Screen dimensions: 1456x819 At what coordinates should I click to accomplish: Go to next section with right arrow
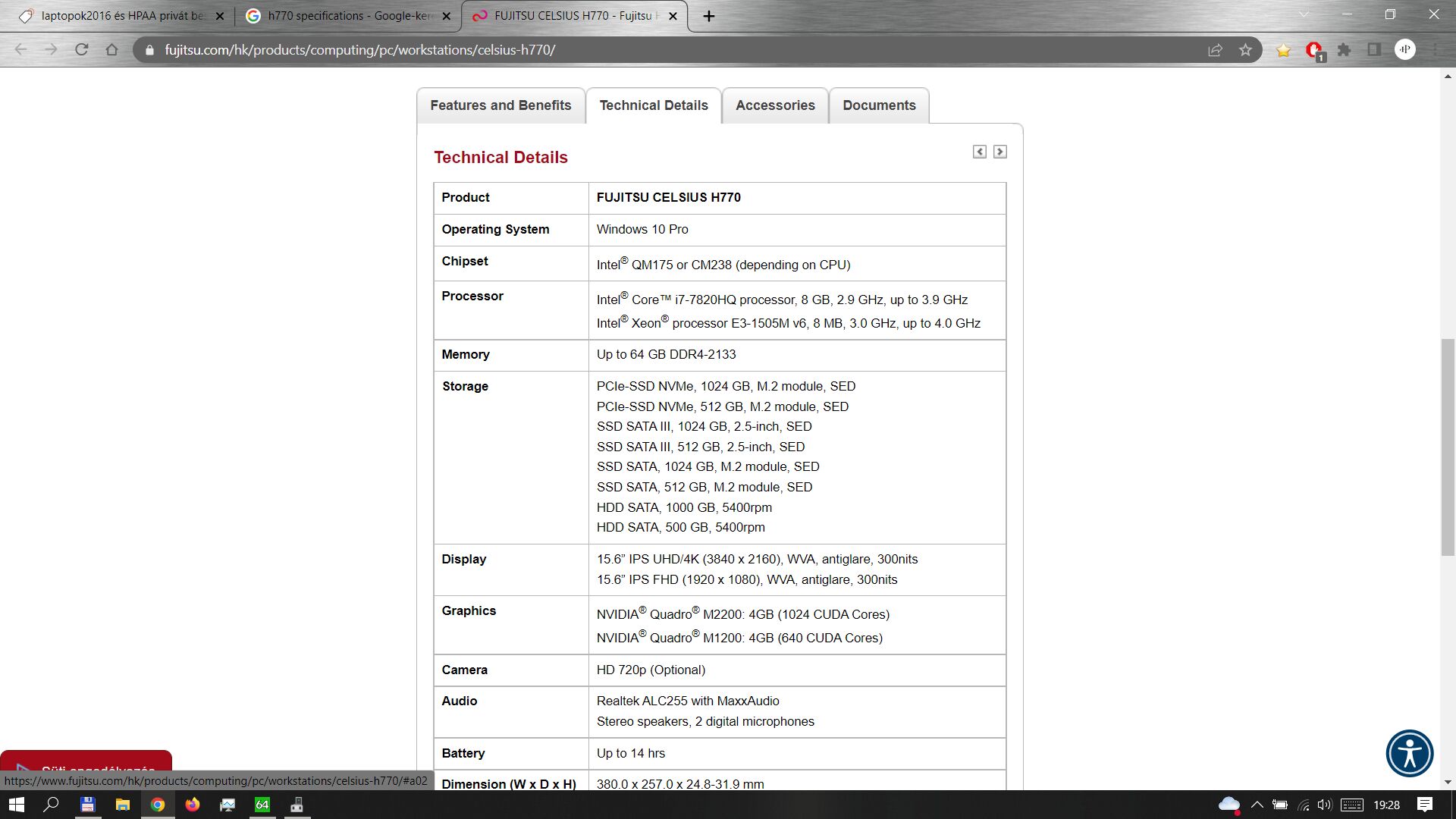(1000, 152)
